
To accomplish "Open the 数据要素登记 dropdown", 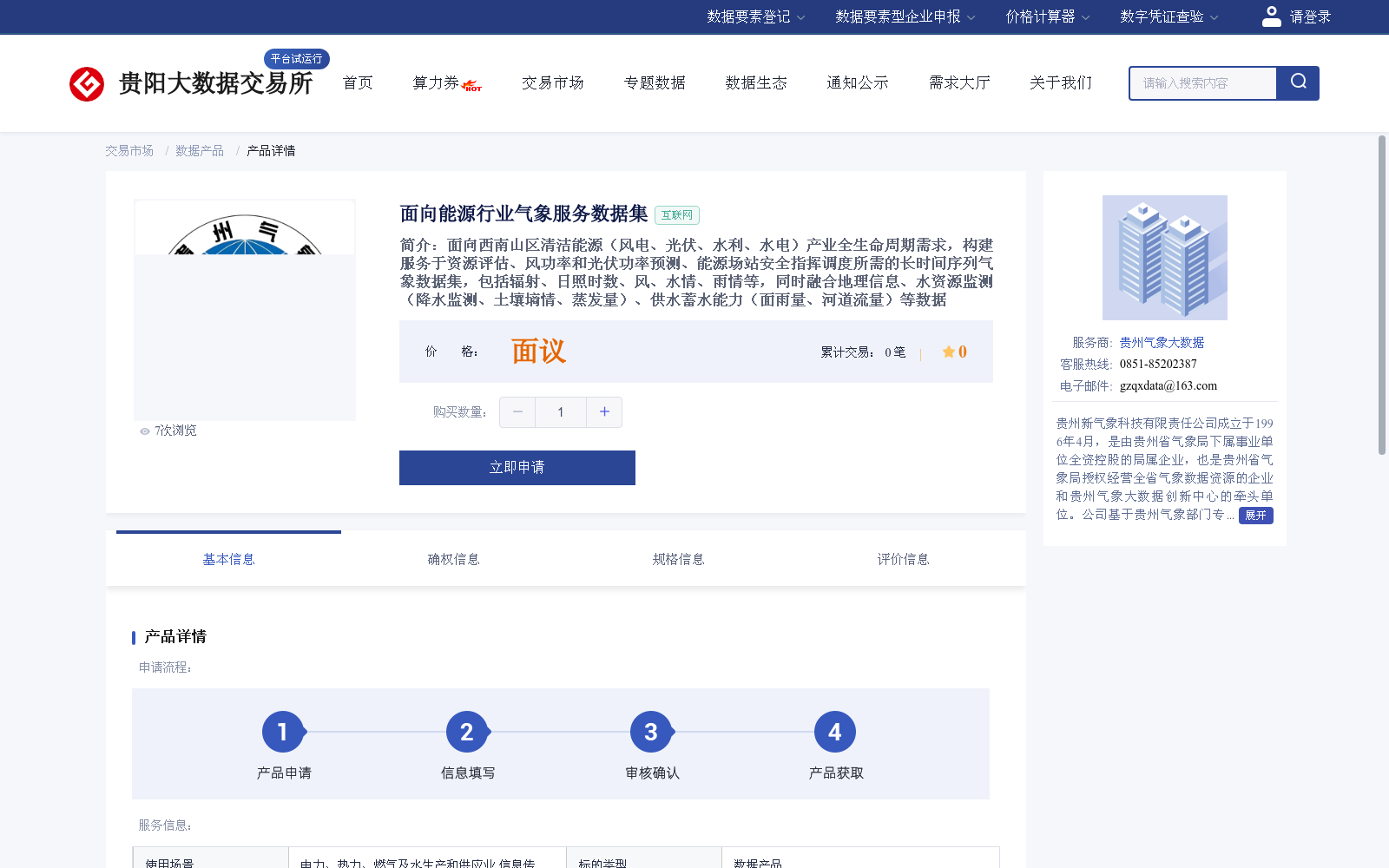I will [756, 16].
